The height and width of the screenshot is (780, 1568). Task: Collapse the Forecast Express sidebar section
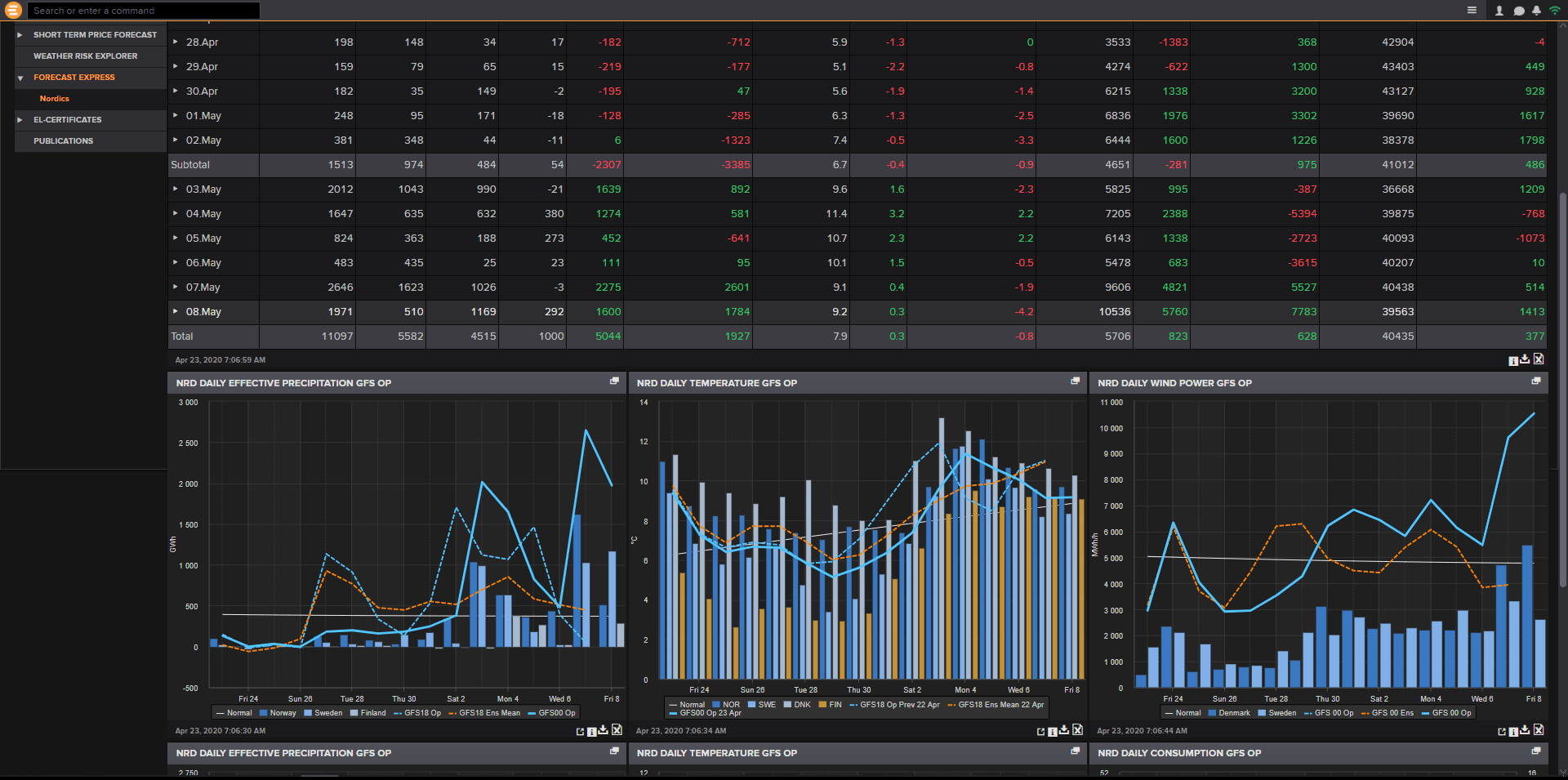[20, 78]
